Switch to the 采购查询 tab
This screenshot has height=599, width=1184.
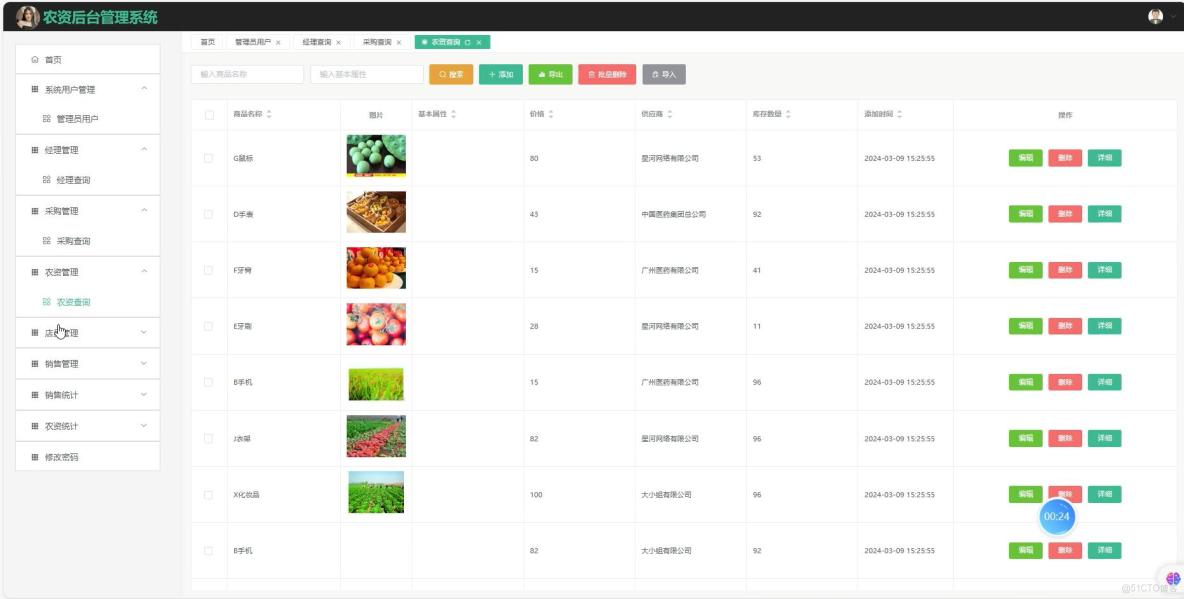(x=377, y=42)
